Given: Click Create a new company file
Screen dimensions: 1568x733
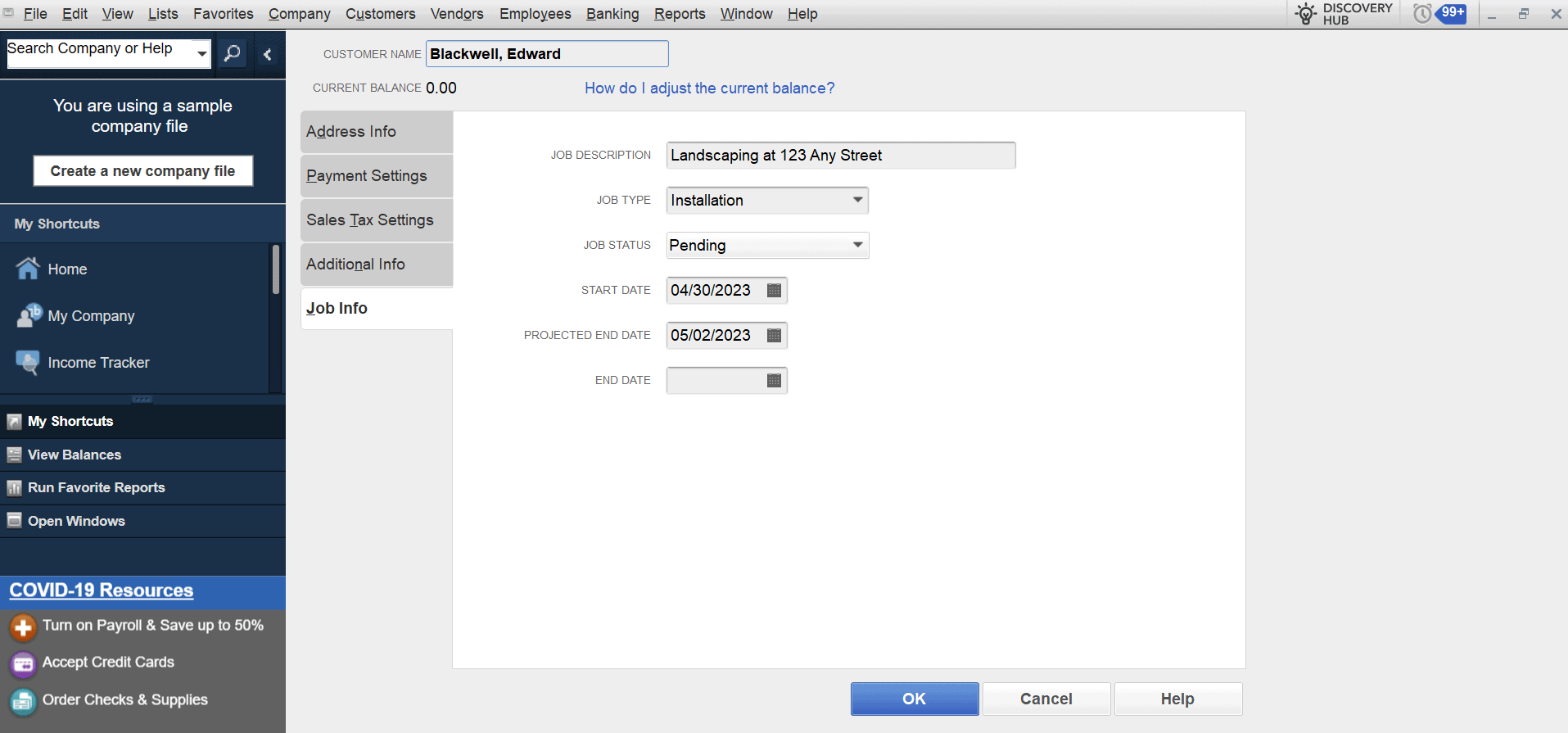Looking at the screenshot, I should pyautogui.click(x=142, y=170).
